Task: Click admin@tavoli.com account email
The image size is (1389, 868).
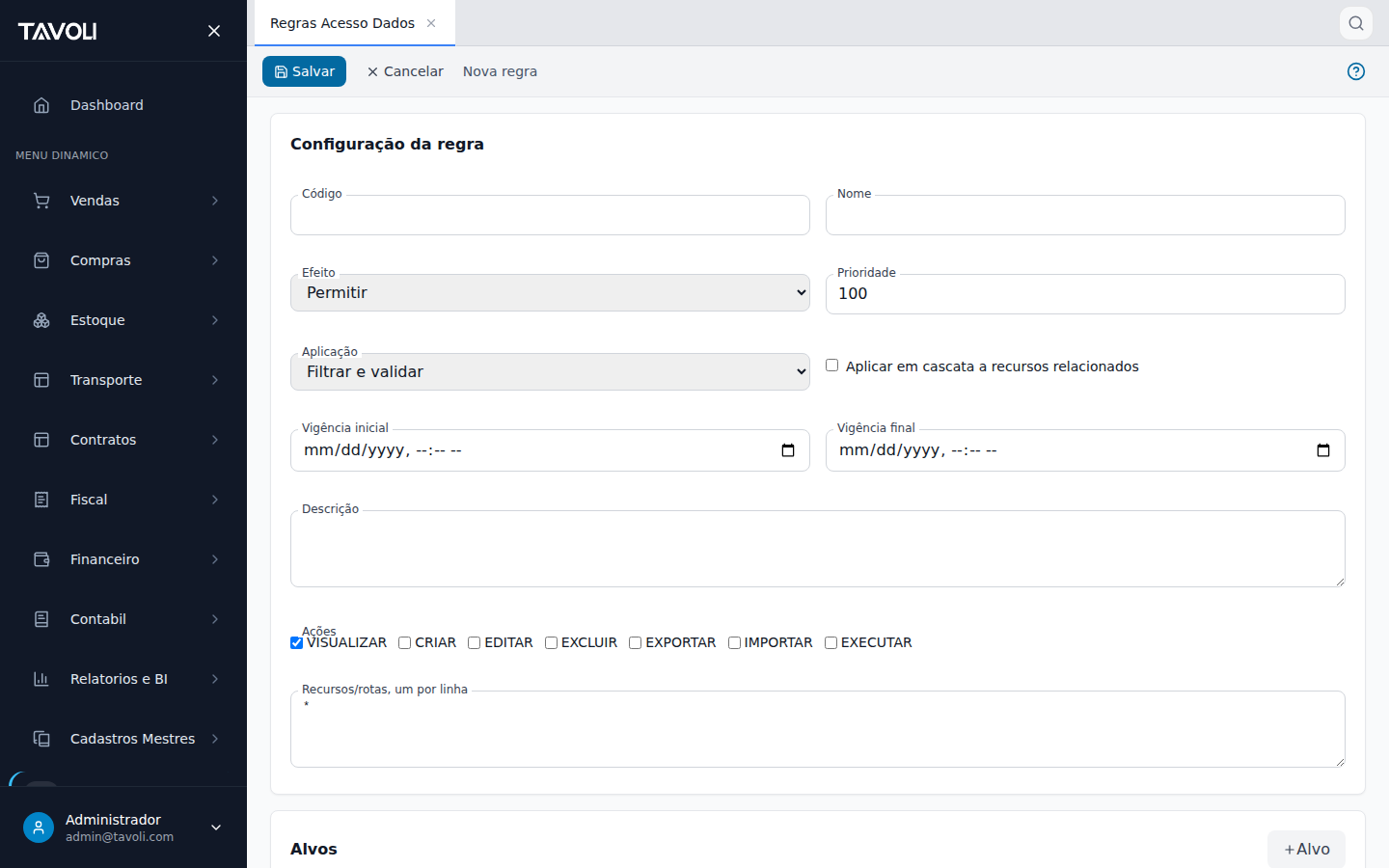Action: pos(120,837)
